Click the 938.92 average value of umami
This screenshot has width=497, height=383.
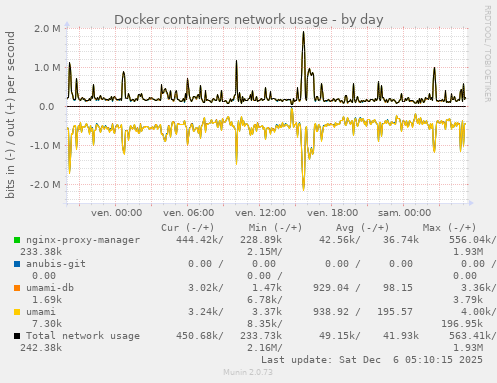331,312
